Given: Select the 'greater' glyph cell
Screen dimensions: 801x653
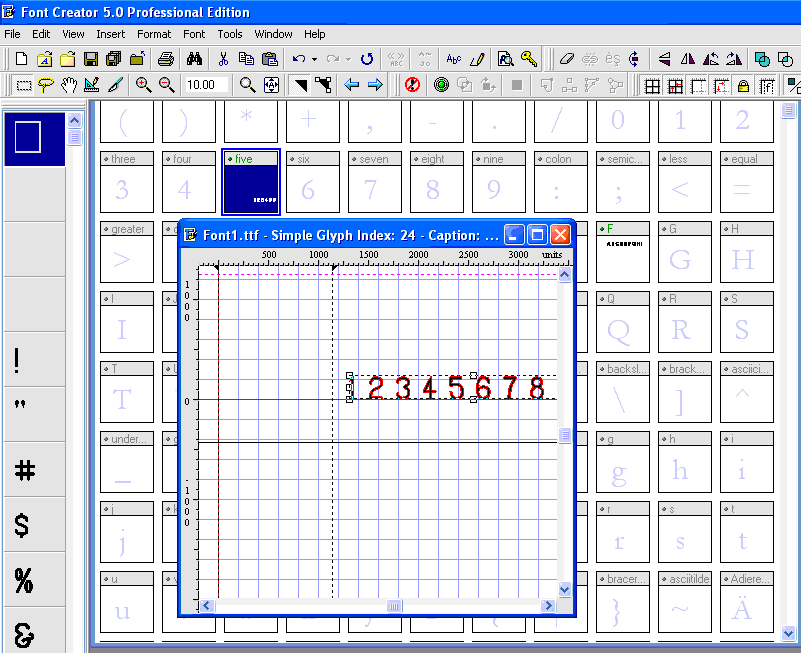Looking at the screenshot, I should click(x=127, y=252).
